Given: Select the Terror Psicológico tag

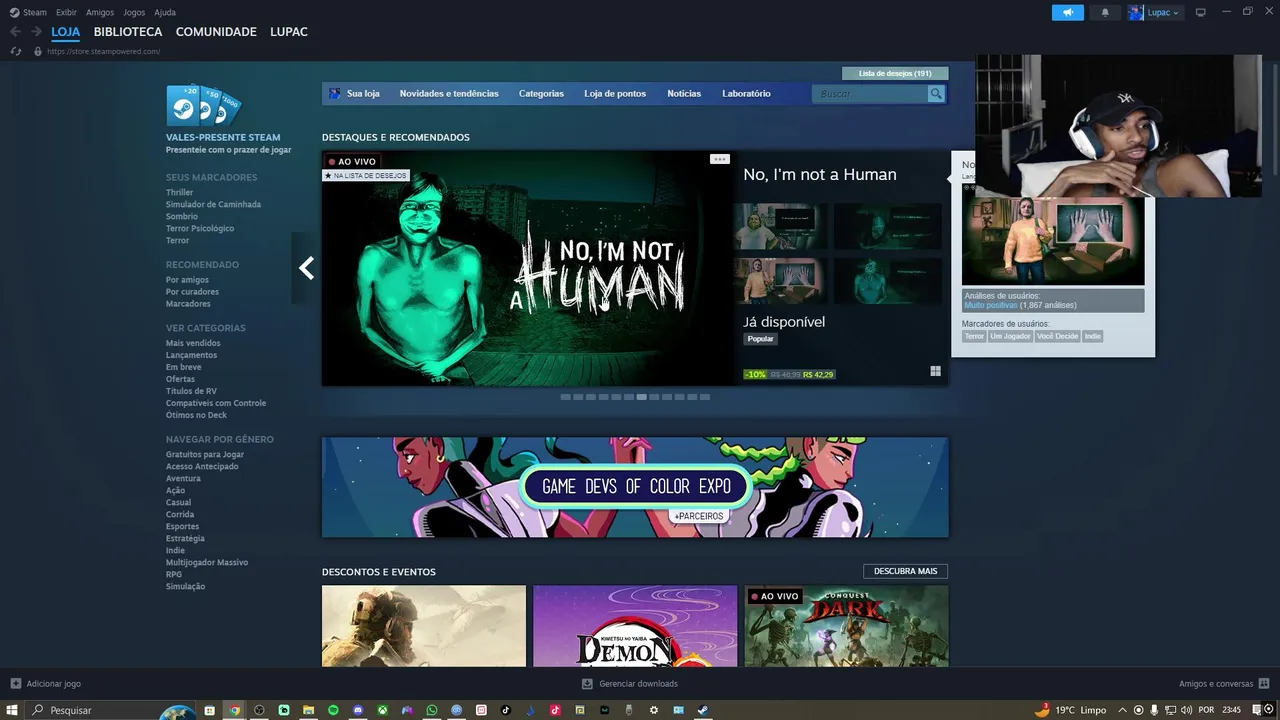Looking at the screenshot, I should click(200, 228).
